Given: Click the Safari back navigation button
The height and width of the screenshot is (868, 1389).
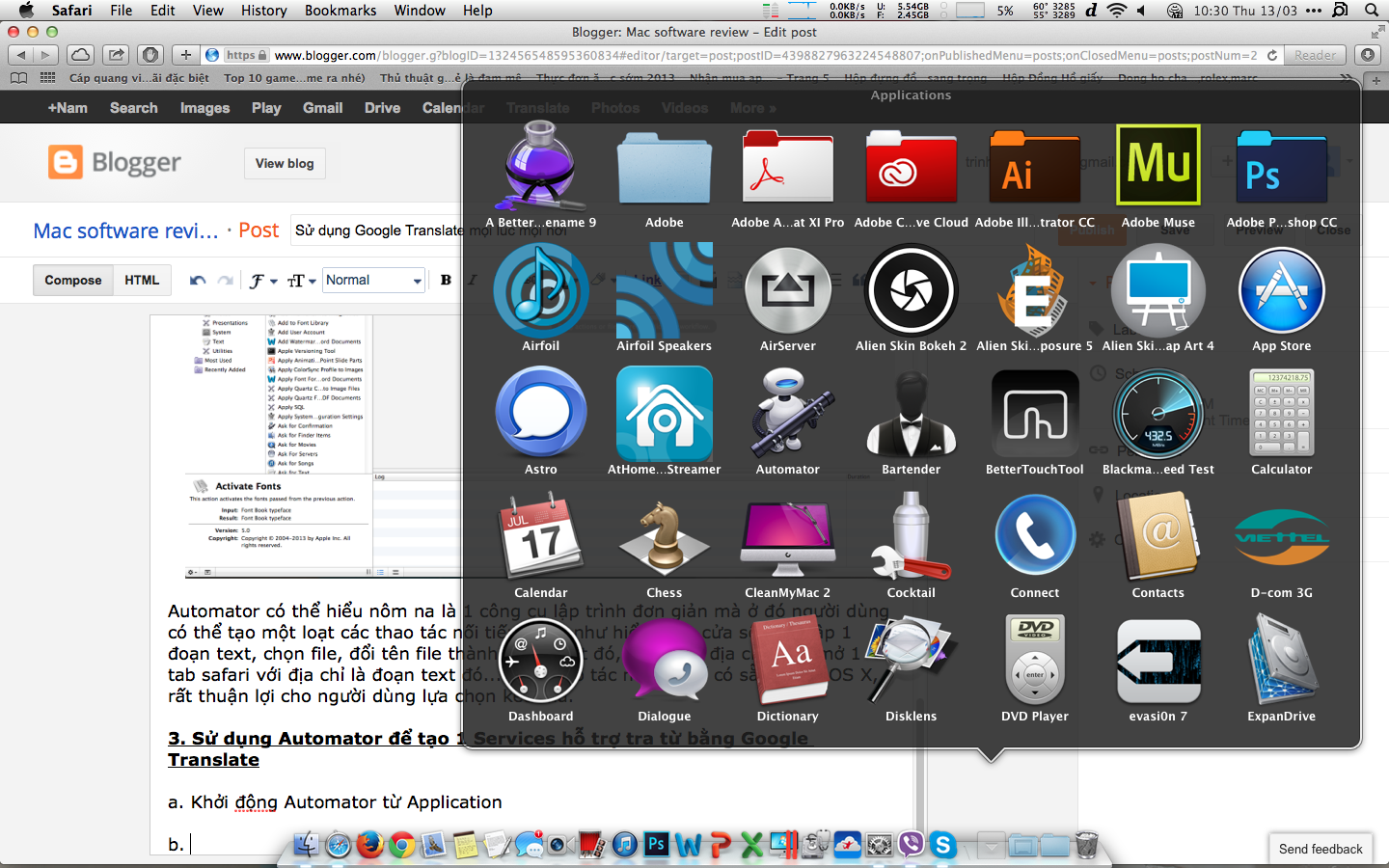Looking at the screenshot, I should pos(21,55).
